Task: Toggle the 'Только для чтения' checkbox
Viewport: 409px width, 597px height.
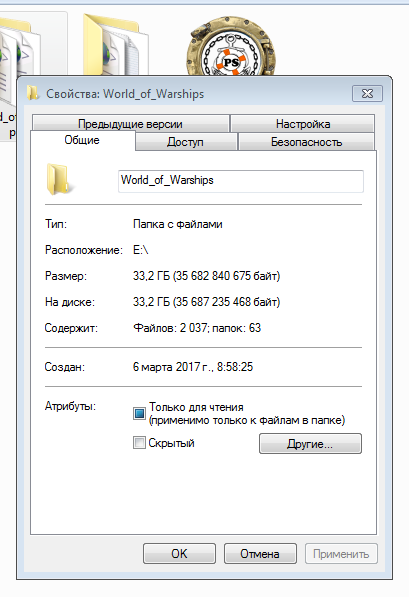Action: point(139,413)
